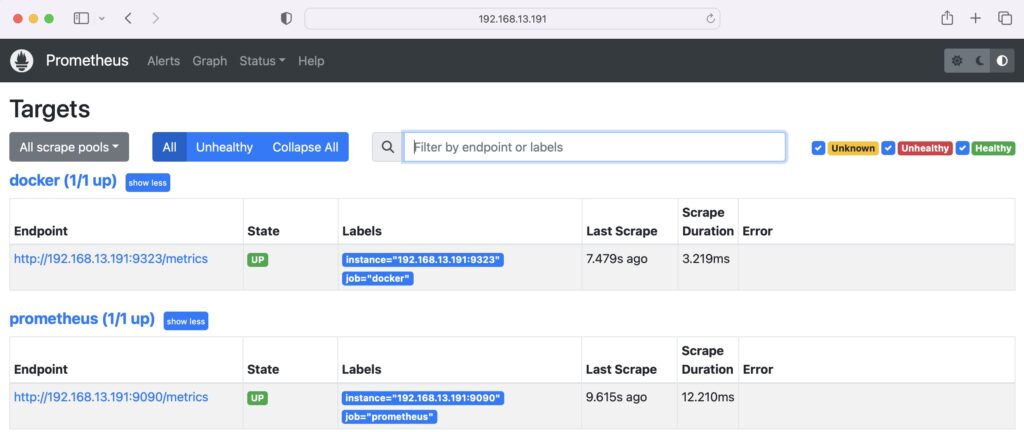Show tab overview icon
The width and height of the screenshot is (1024, 432).
point(1005,18)
